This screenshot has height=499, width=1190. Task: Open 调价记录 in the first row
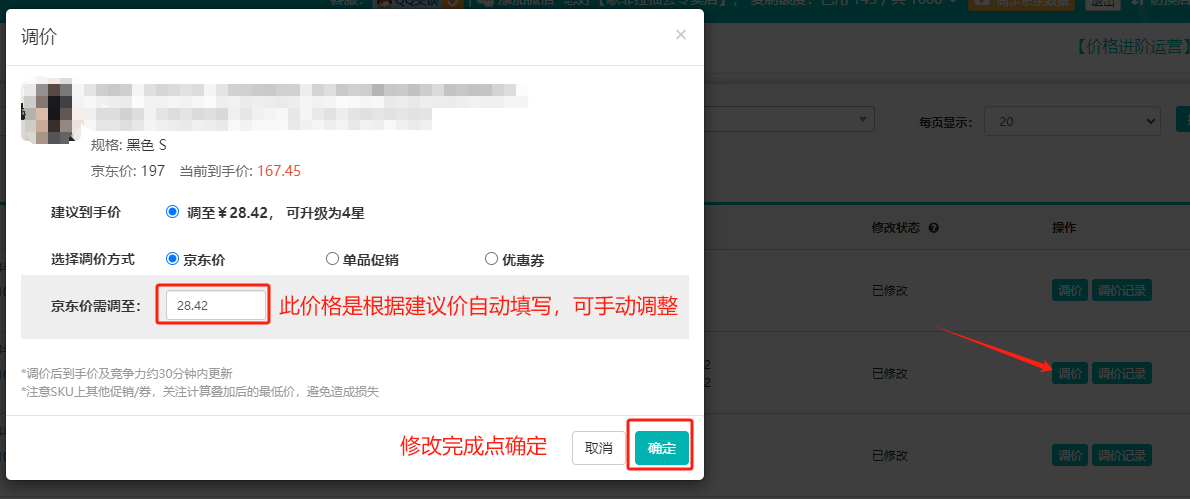tap(1121, 291)
